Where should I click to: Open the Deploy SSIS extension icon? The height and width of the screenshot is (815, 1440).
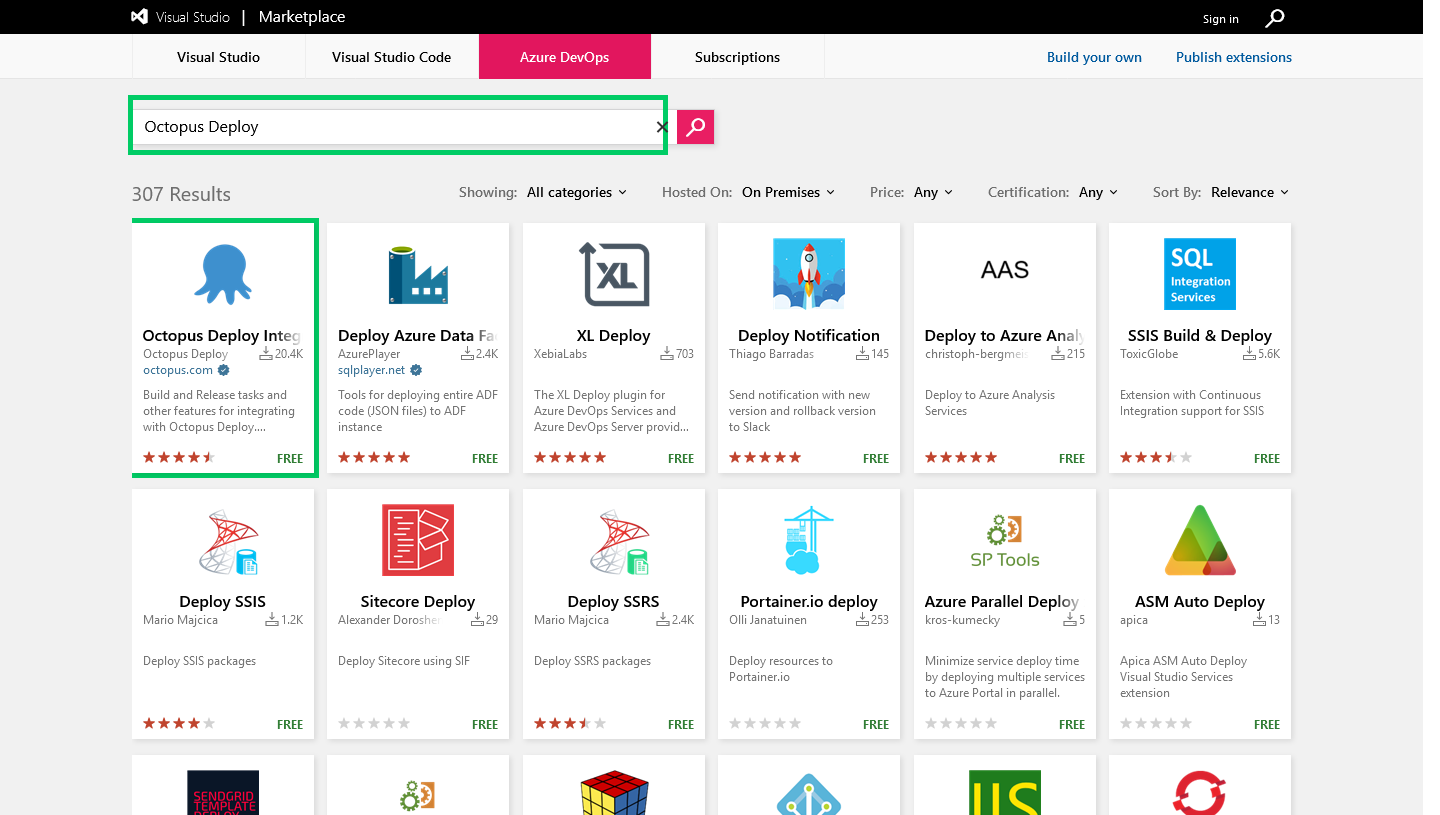pos(228,542)
